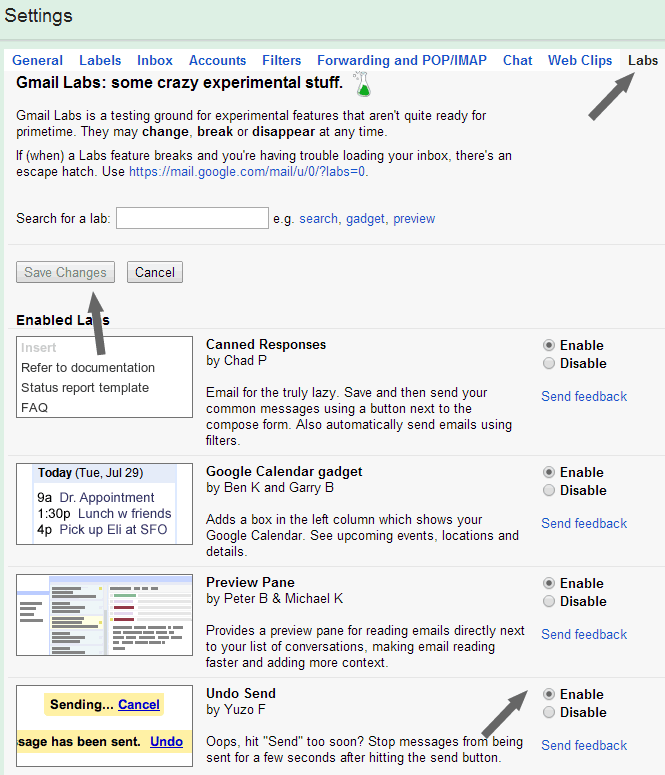Click the Enabled Labs heading
665x775 pixels.
coord(63,320)
